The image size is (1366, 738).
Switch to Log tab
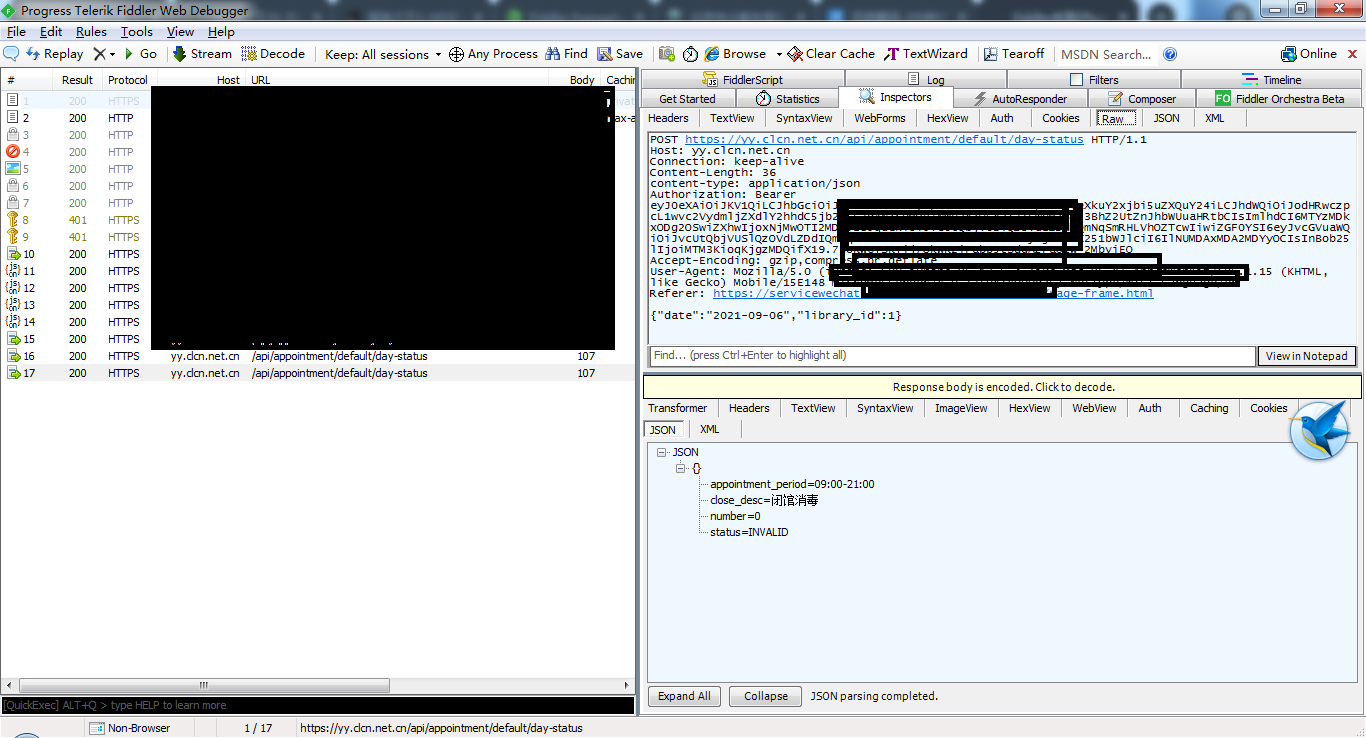pos(926,80)
